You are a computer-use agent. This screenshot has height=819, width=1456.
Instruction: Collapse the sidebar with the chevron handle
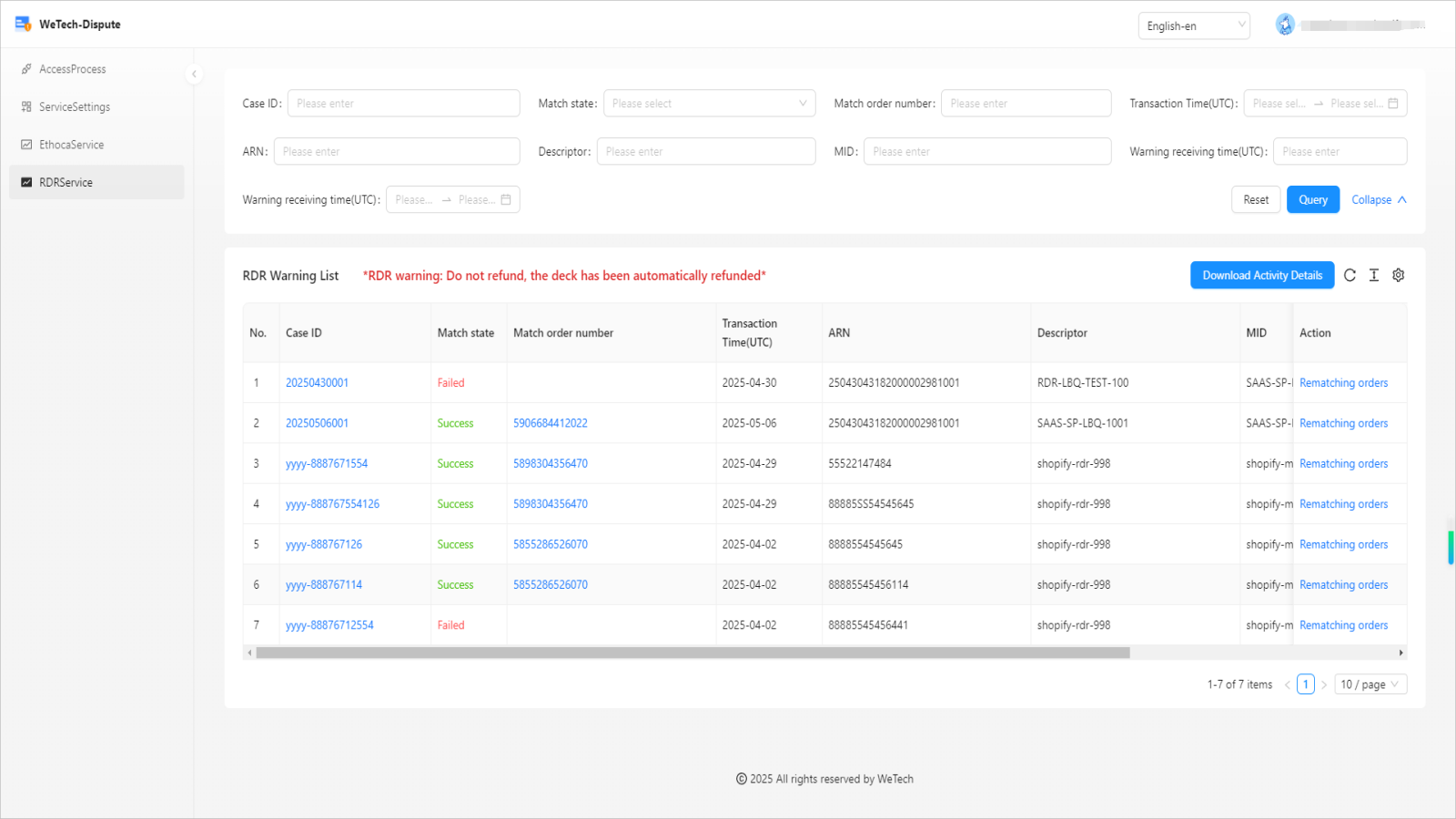(194, 75)
